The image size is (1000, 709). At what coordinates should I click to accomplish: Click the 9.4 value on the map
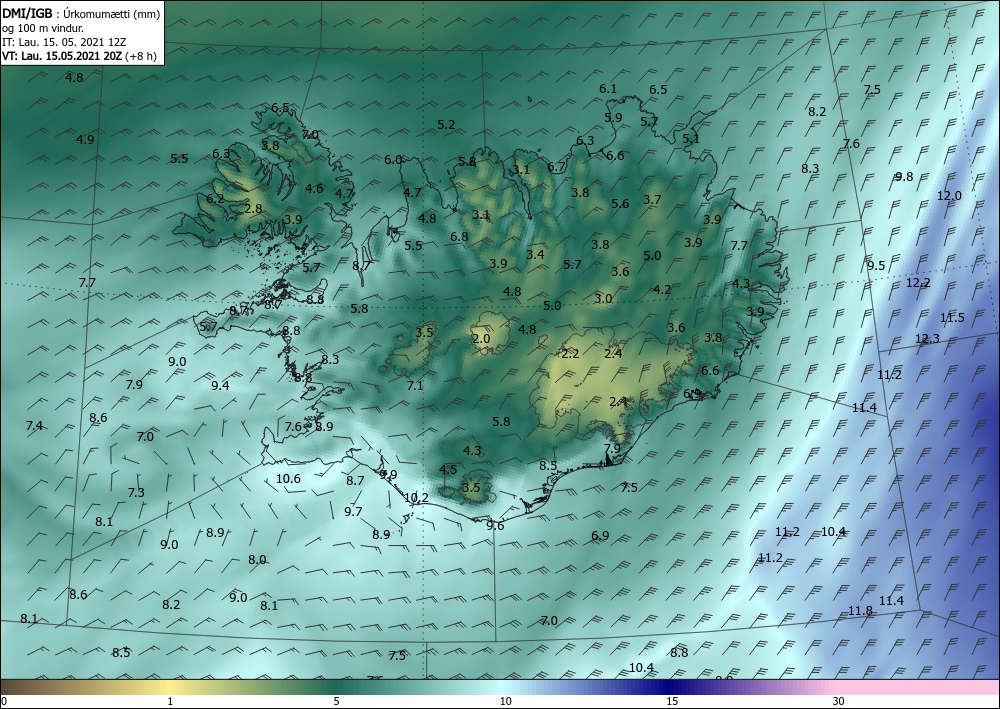coord(220,385)
